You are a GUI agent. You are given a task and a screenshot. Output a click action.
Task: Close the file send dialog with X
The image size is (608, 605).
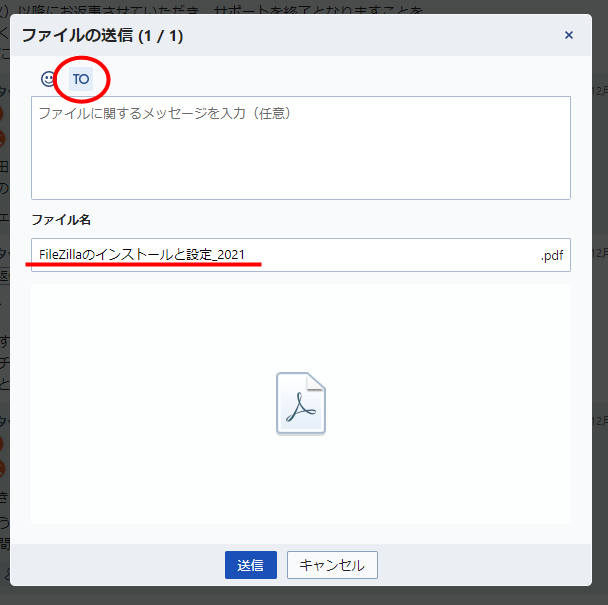point(569,35)
